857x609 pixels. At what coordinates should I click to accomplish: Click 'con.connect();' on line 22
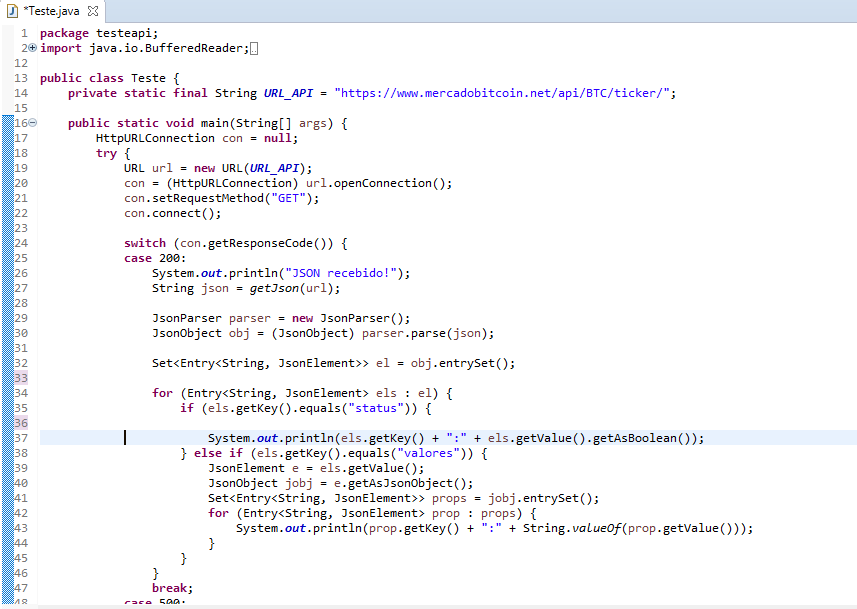[x=173, y=213]
